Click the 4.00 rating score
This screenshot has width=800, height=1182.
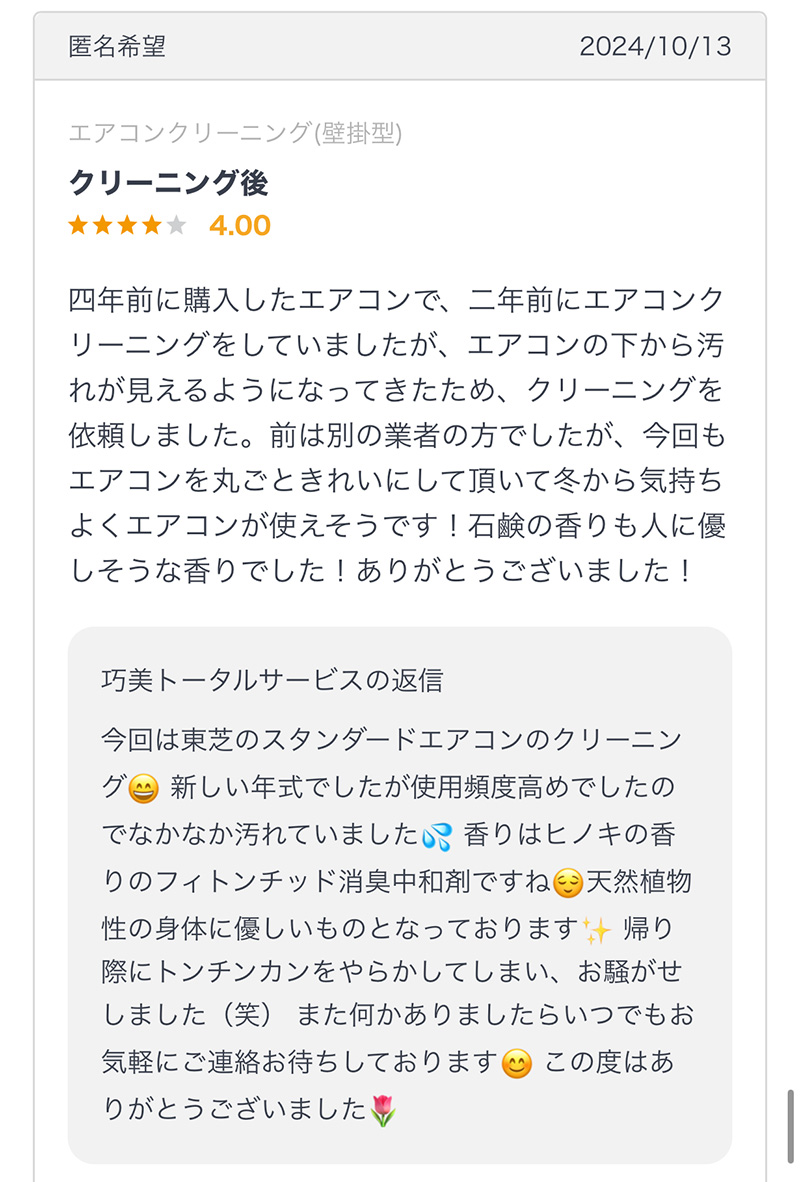pos(240,225)
